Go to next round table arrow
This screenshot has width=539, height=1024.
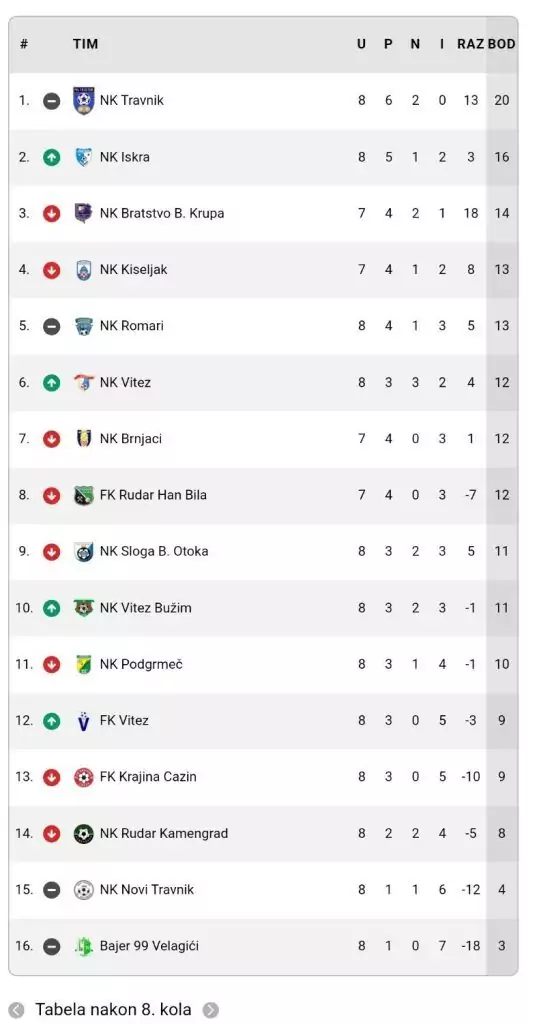[210, 1010]
